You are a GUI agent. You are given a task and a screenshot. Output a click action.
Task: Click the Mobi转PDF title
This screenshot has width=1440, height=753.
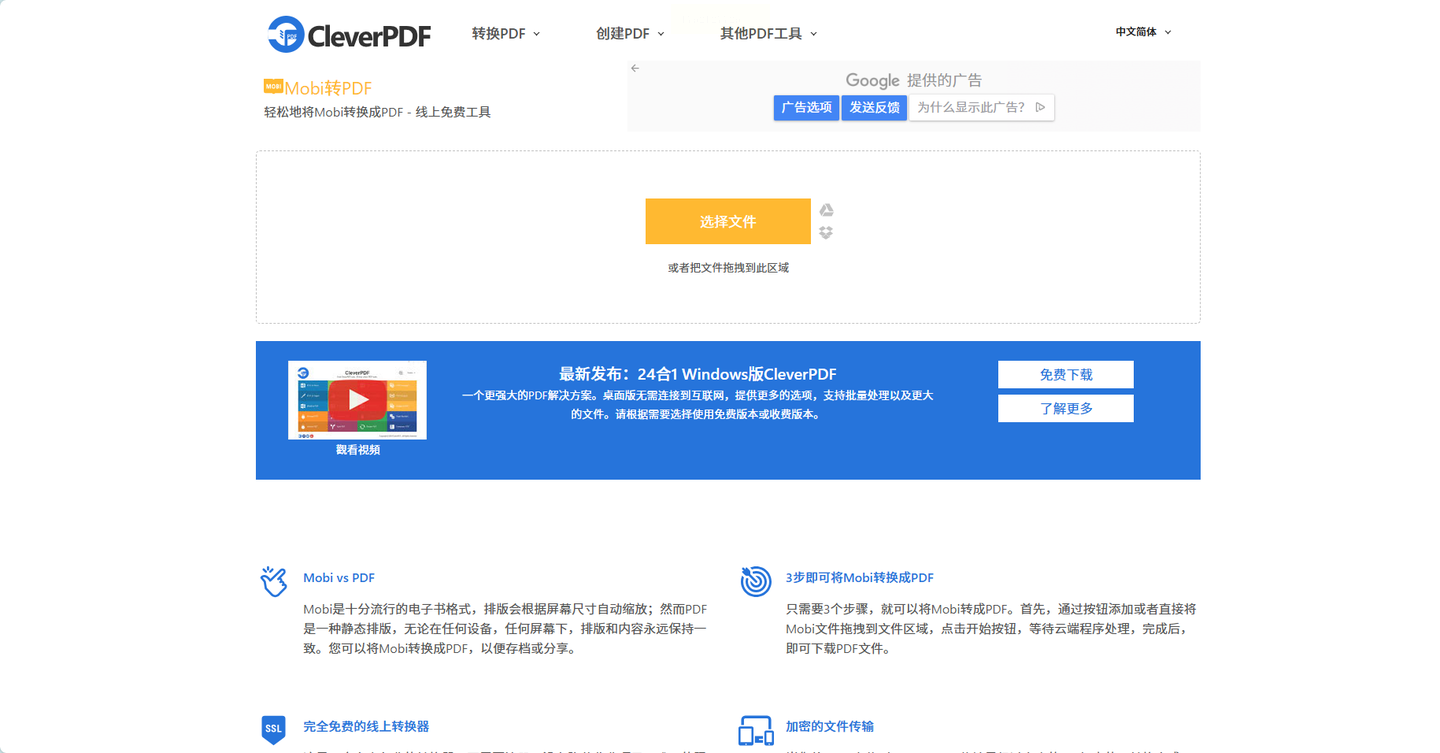pyautogui.click(x=328, y=88)
